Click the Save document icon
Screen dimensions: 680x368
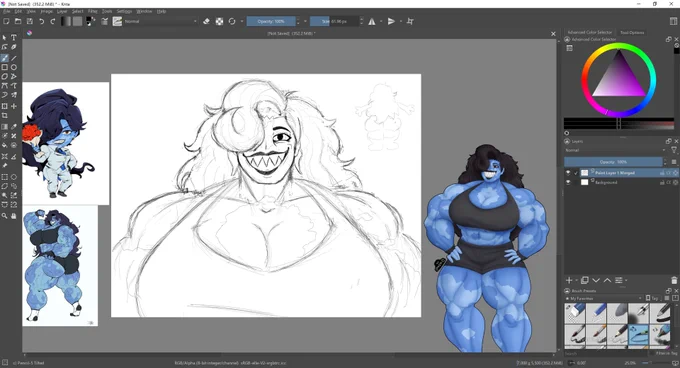pos(29,21)
